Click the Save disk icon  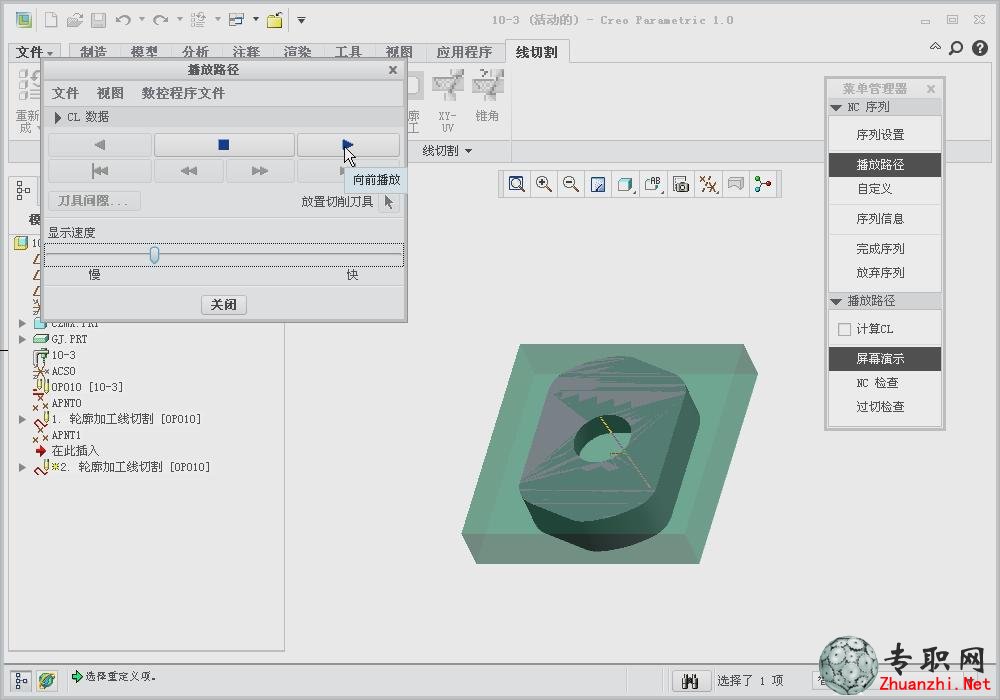pyautogui.click(x=98, y=20)
